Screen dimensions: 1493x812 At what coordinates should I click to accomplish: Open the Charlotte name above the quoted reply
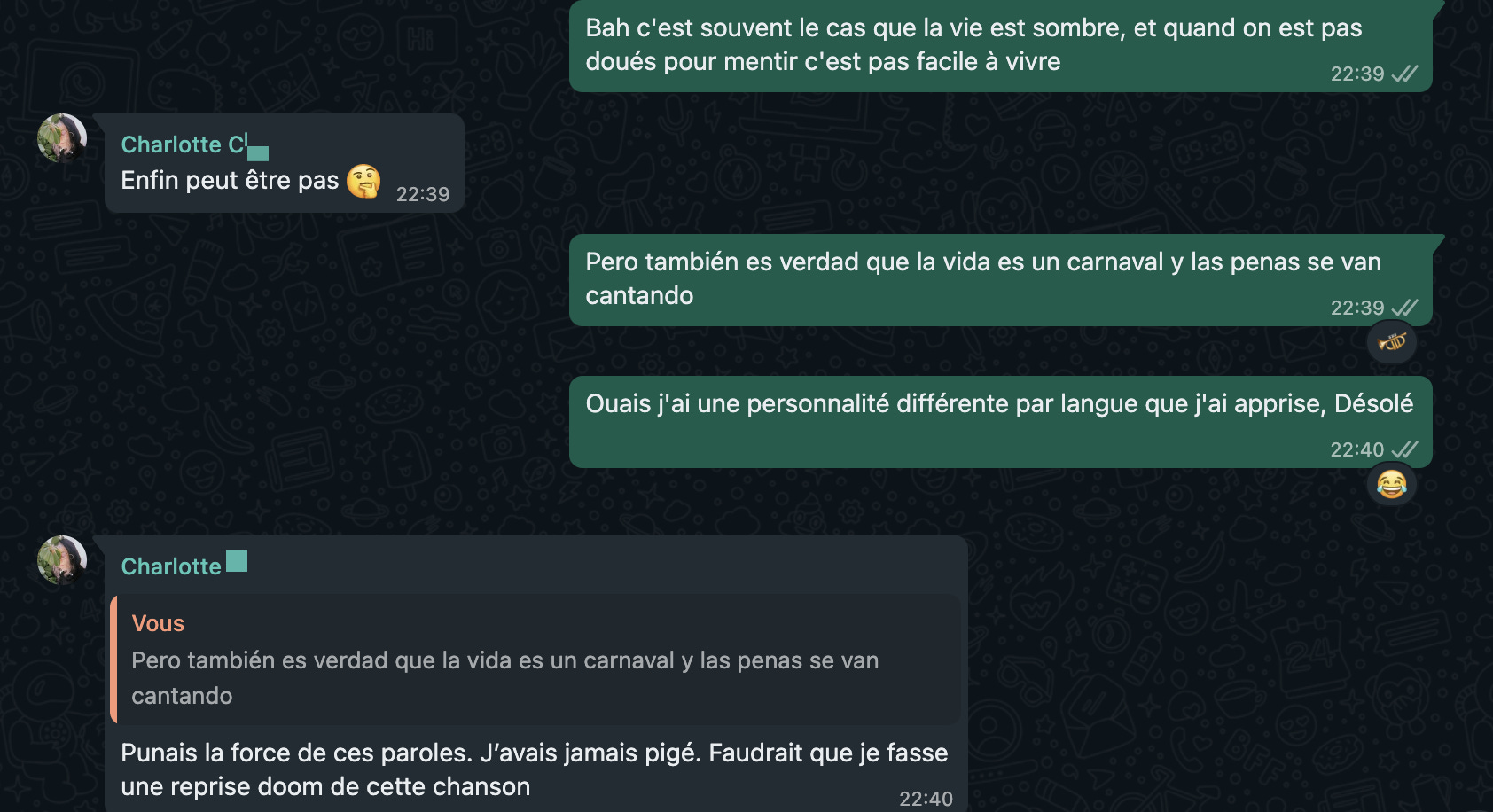pyautogui.click(x=171, y=566)
